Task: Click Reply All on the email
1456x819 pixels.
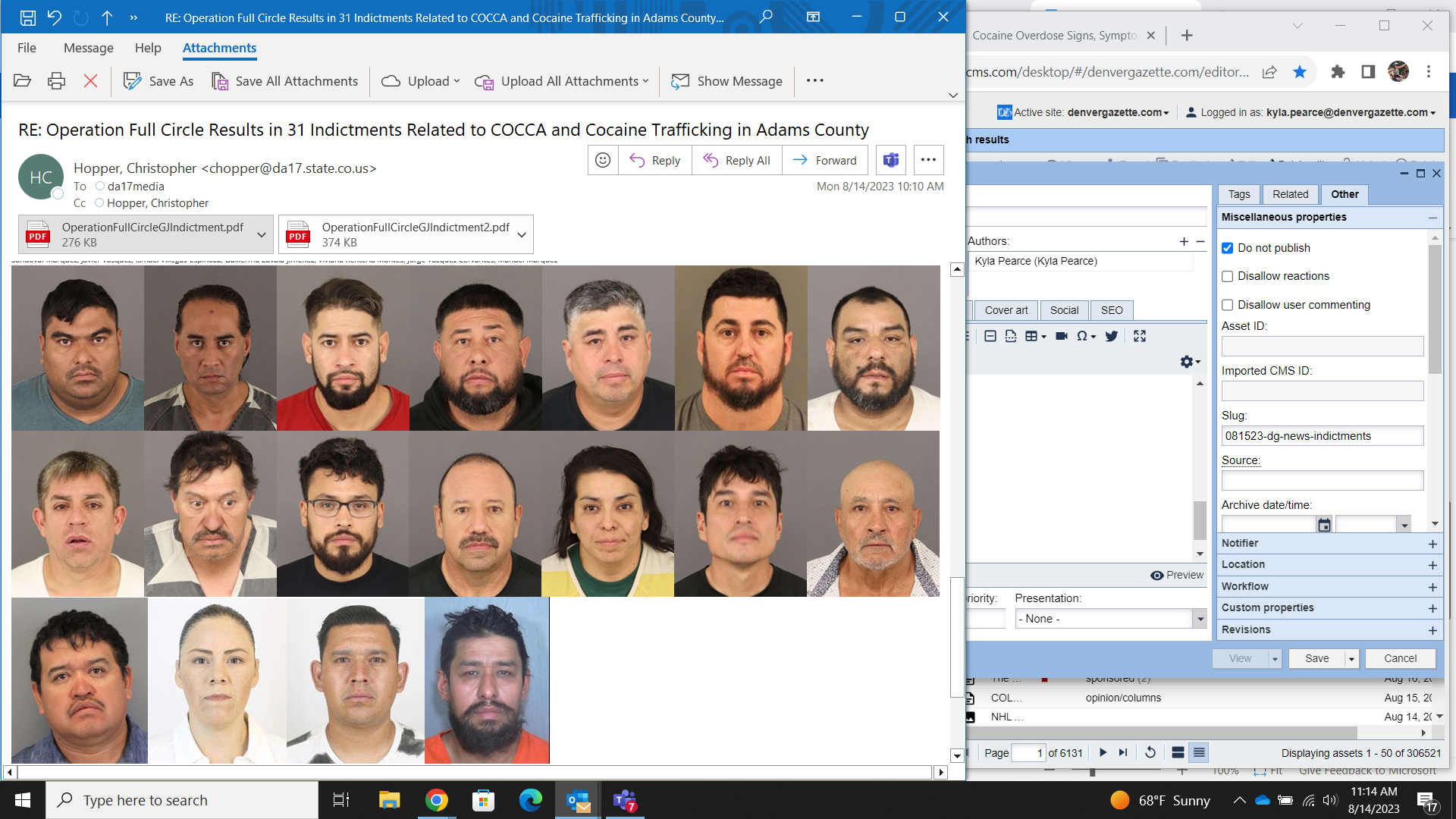Action: (737, 160)
